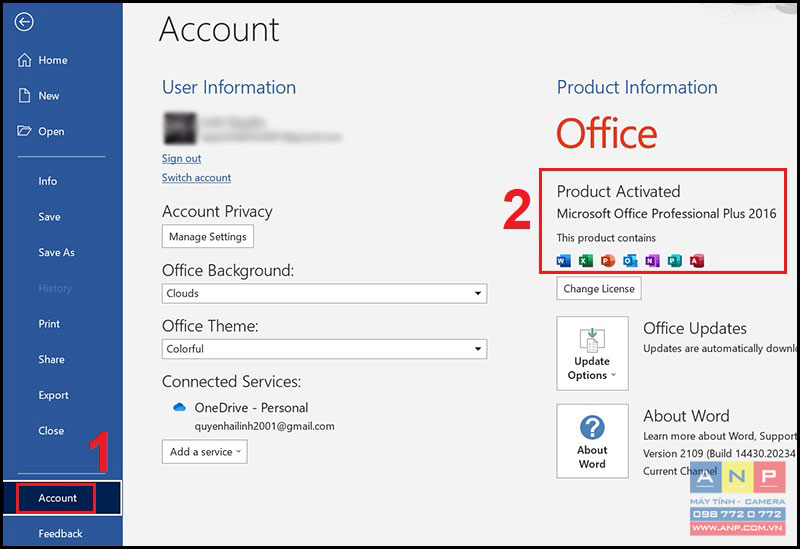Click the Home house icon
The width and height of the screenshot is (800, 549).
coord(24,60)
